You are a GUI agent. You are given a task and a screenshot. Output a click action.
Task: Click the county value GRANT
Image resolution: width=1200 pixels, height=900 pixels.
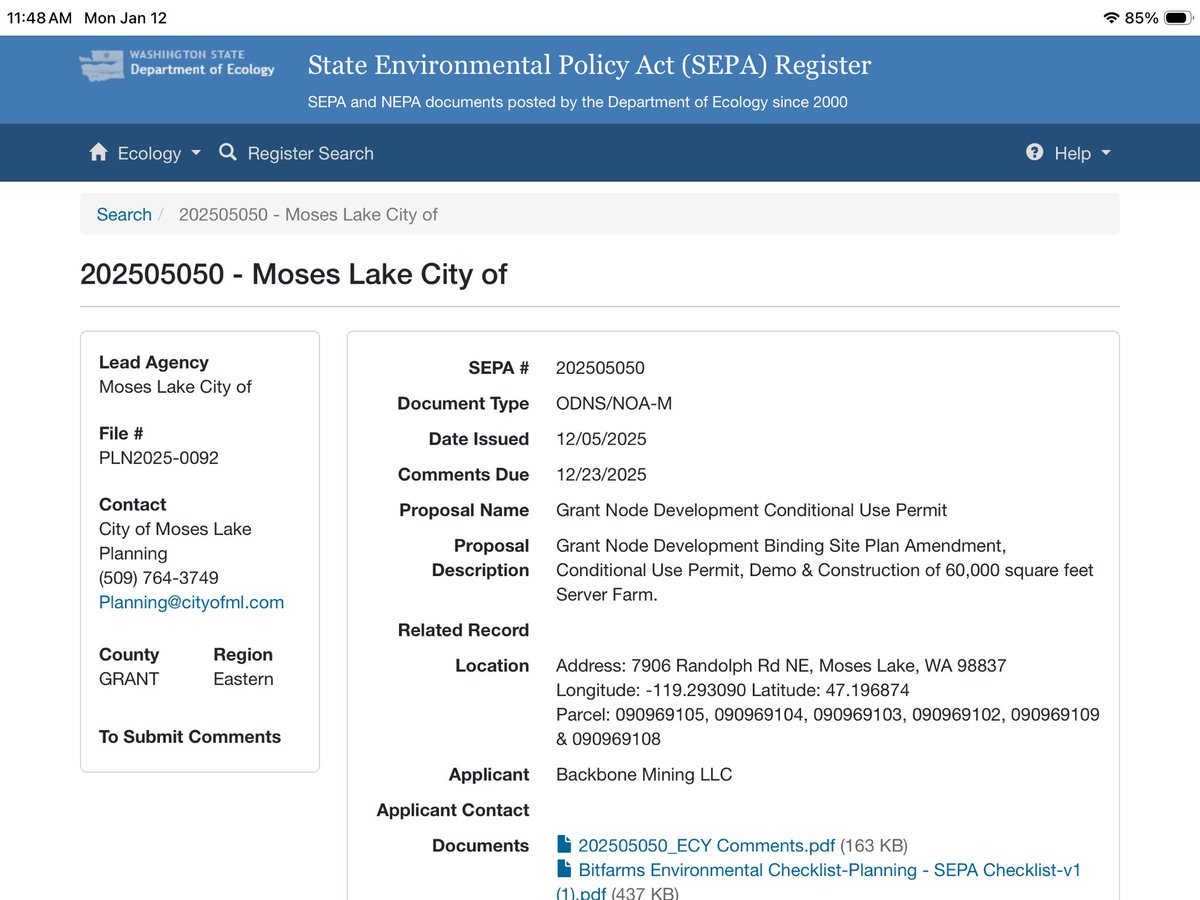tap(129, 679)
